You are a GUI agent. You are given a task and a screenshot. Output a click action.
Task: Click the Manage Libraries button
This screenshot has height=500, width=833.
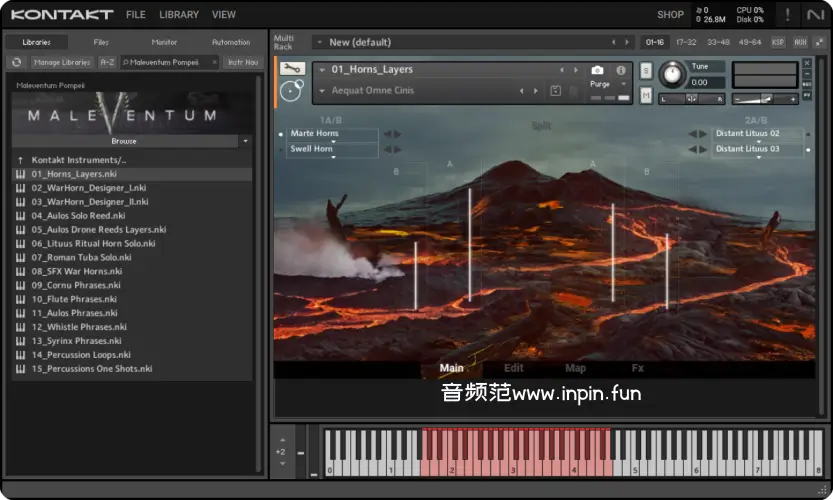pyautogui.click(x=61, y=62)
